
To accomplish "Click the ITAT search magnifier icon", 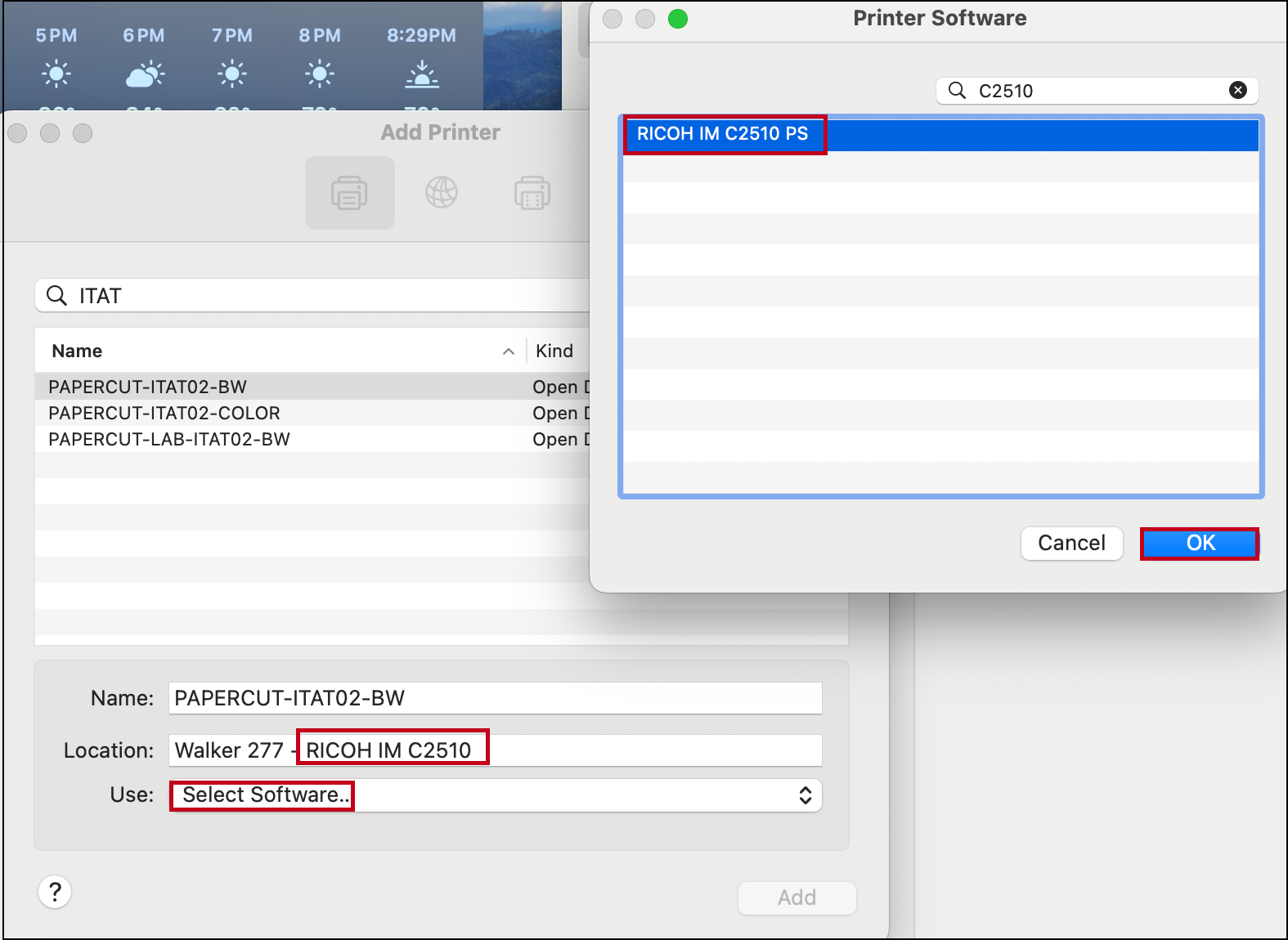I will pyautogui.click(x=56, y=296).
